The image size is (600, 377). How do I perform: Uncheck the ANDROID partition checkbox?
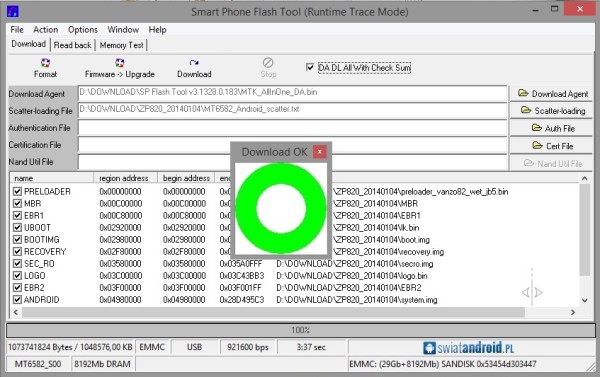click(17, 300)
